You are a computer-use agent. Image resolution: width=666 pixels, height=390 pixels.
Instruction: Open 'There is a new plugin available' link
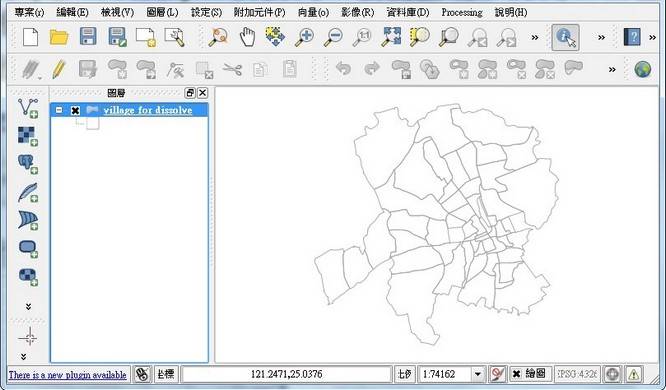tap(68, 375)
